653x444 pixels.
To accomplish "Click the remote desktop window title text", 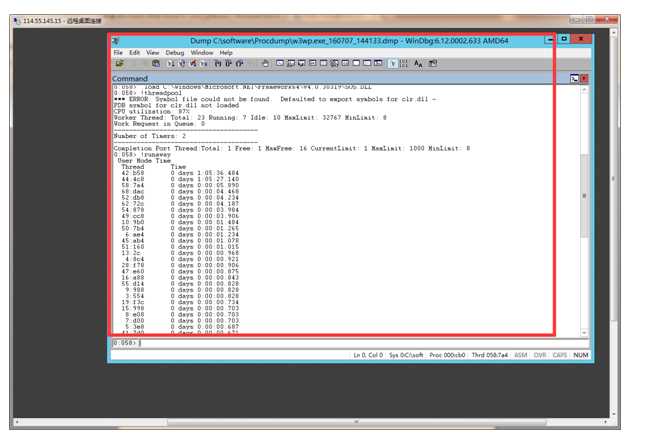I will click(62, 20).
